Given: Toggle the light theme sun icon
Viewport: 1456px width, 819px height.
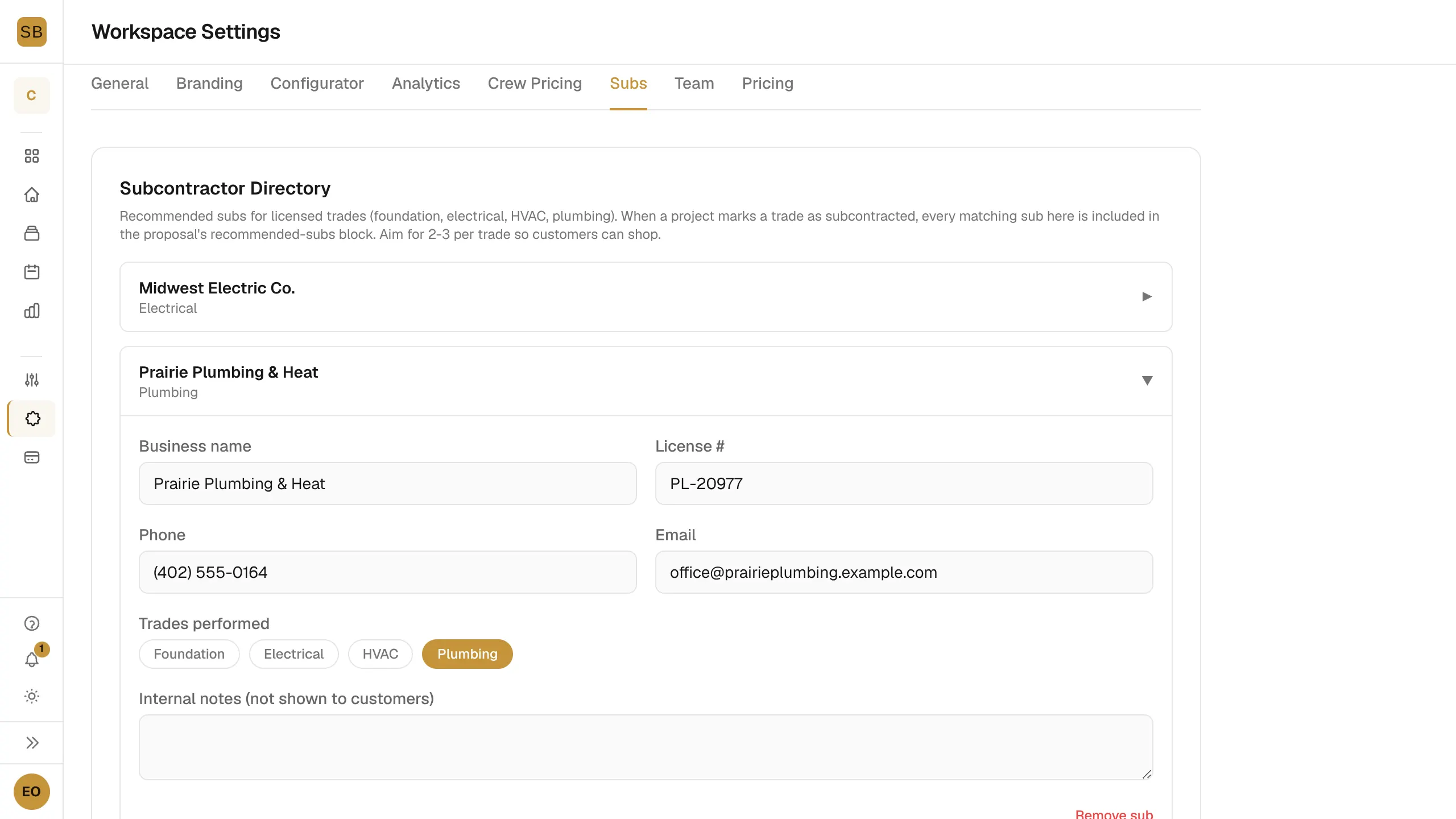Looking at the screenshot, I should 32,696.
